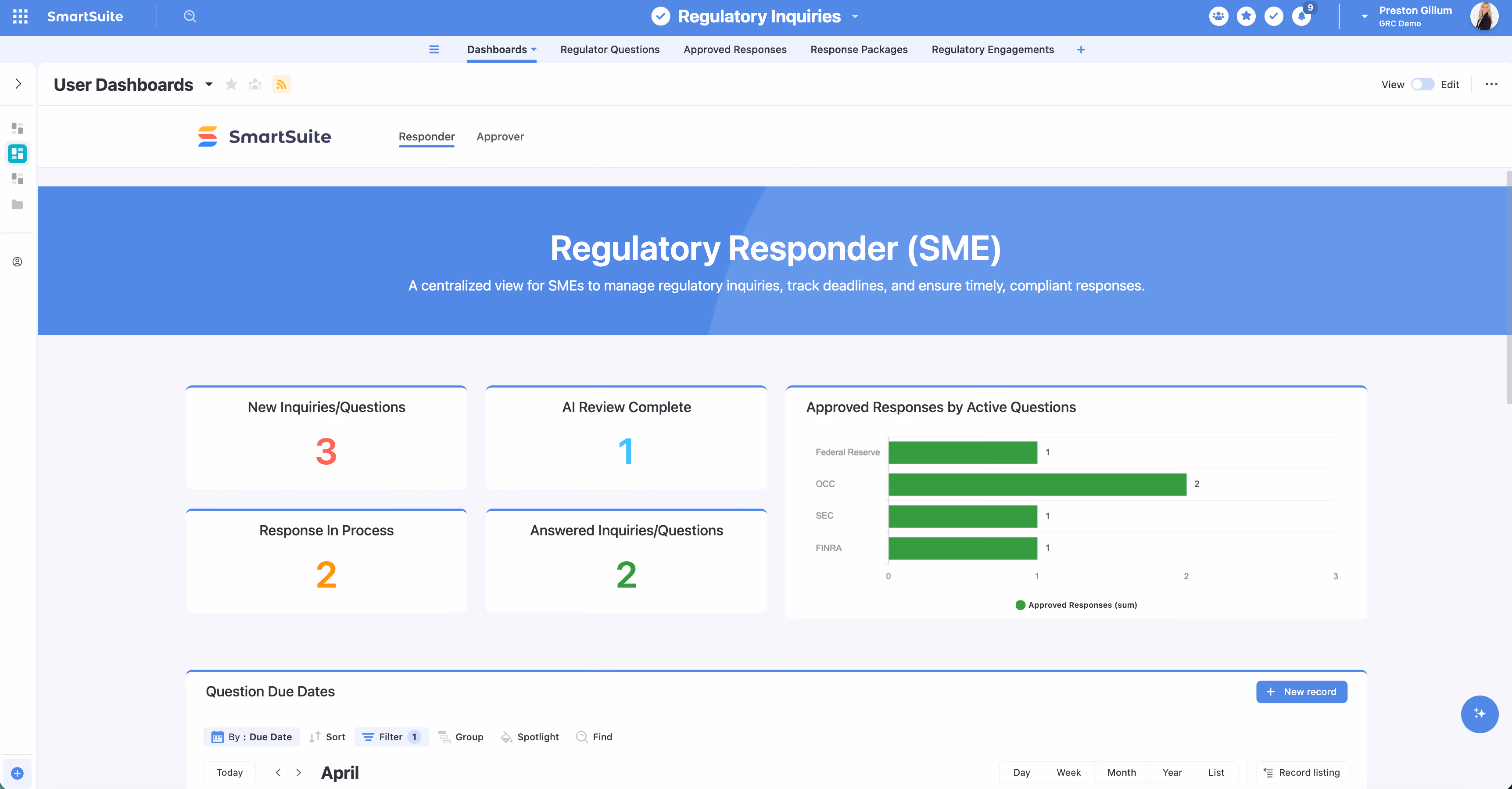Screen dimensions: 1512x789
Task: Go to previous month arrow
Action: click(x=278, y=773)
